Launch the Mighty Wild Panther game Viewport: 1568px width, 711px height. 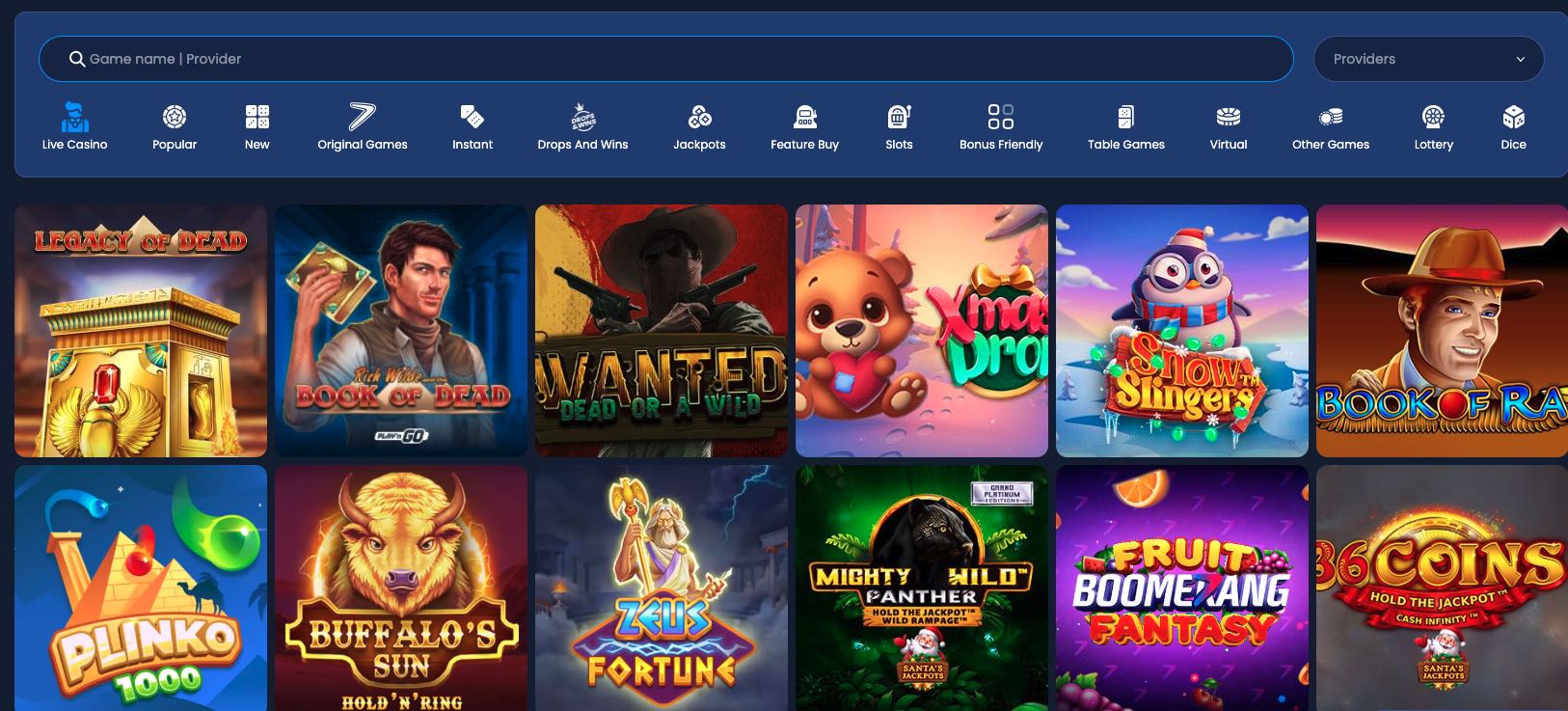click(x=922, y=588)
